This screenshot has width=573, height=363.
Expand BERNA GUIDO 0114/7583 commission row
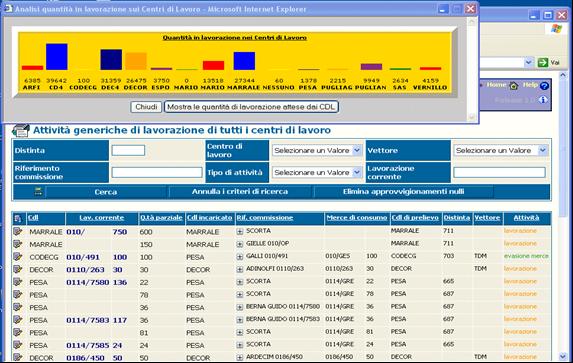[x=240, y=320]
